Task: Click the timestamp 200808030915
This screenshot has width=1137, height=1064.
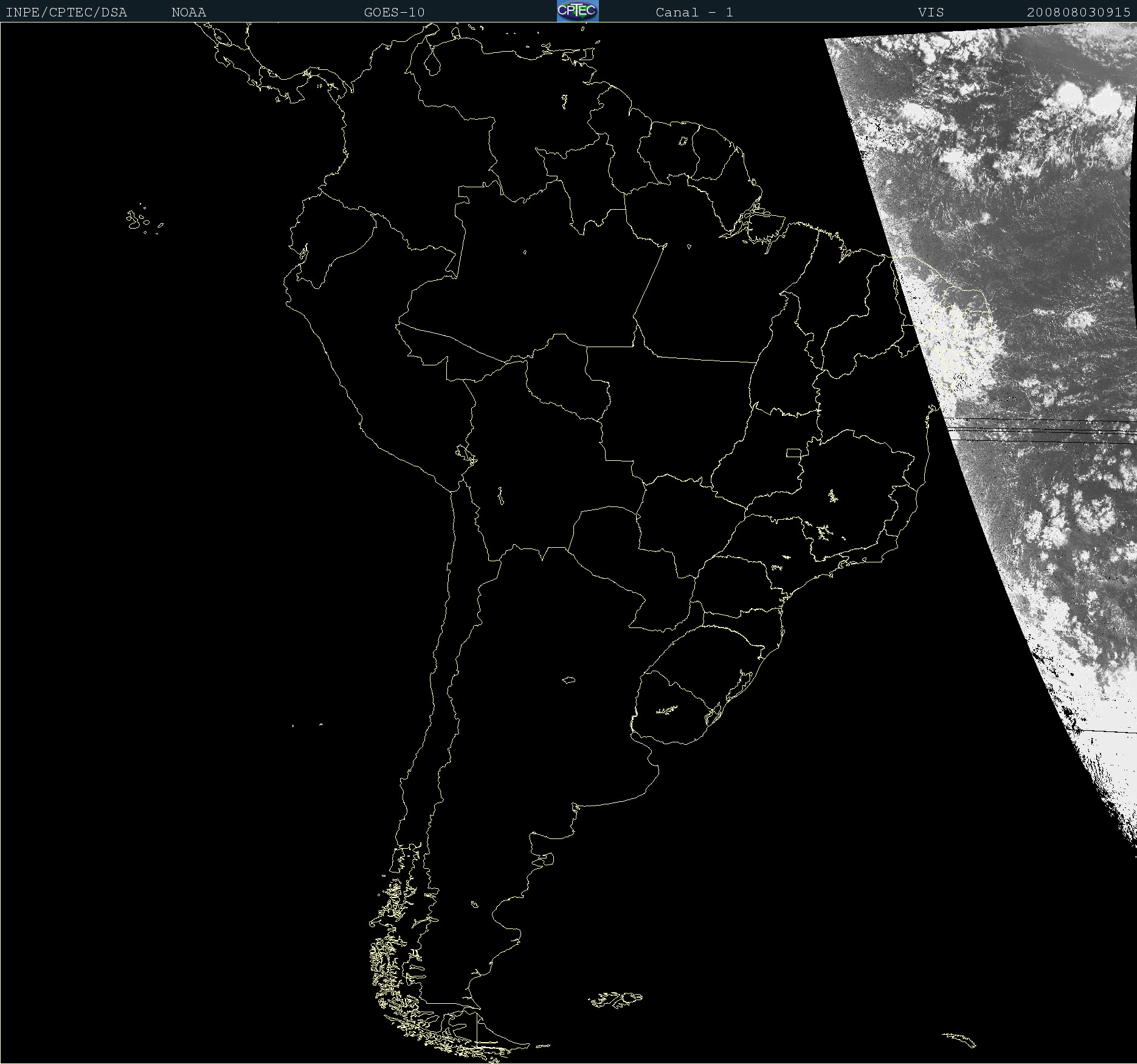Action: click(x=1079, y=12)
